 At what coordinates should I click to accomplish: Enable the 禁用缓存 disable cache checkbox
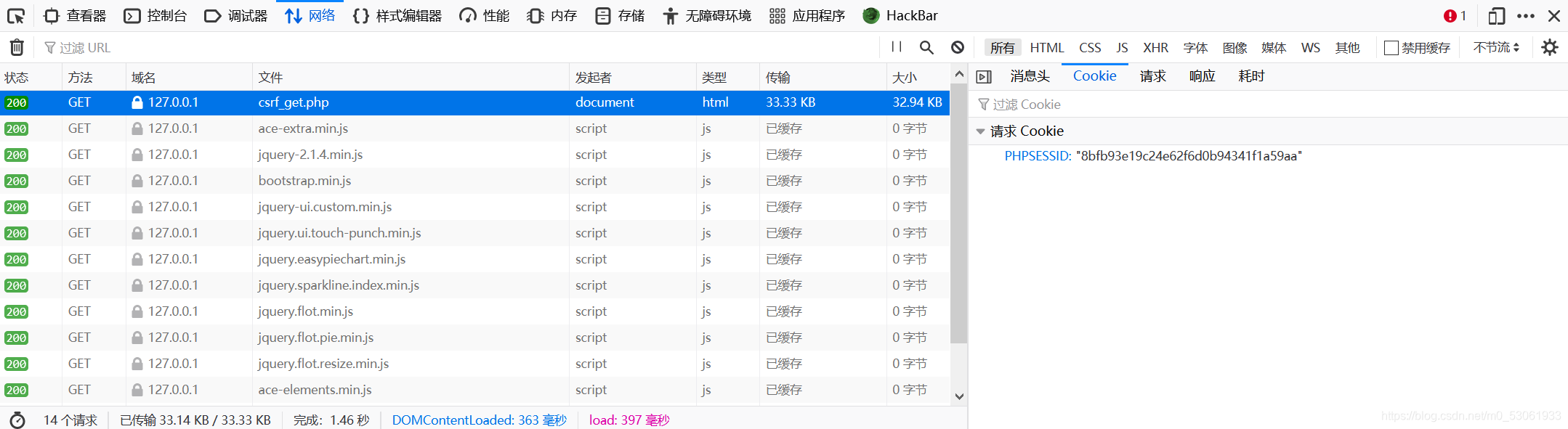click(1391, 47)
